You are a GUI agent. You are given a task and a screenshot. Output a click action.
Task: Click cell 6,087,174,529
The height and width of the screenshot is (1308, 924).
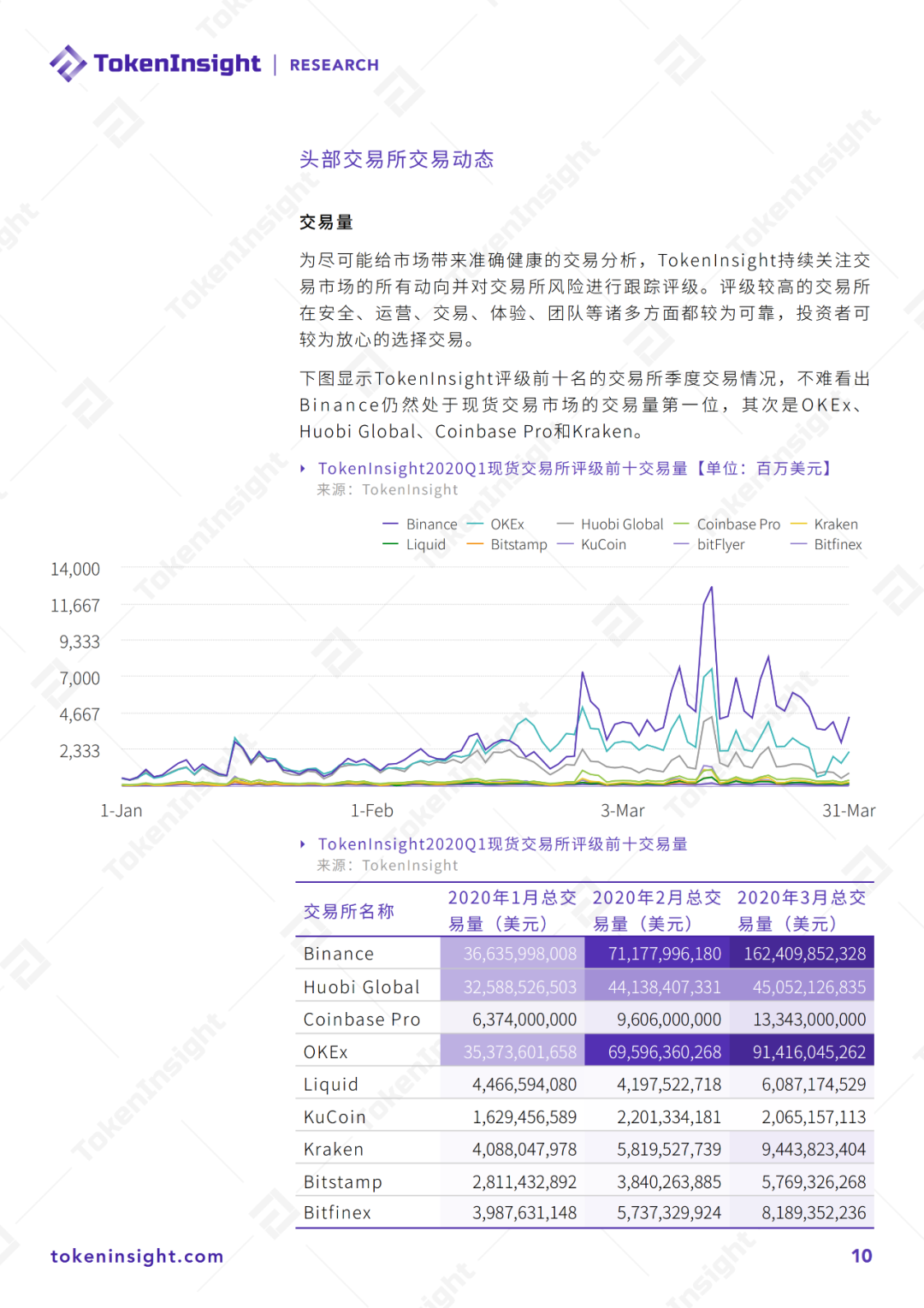tap(802, 1084)
